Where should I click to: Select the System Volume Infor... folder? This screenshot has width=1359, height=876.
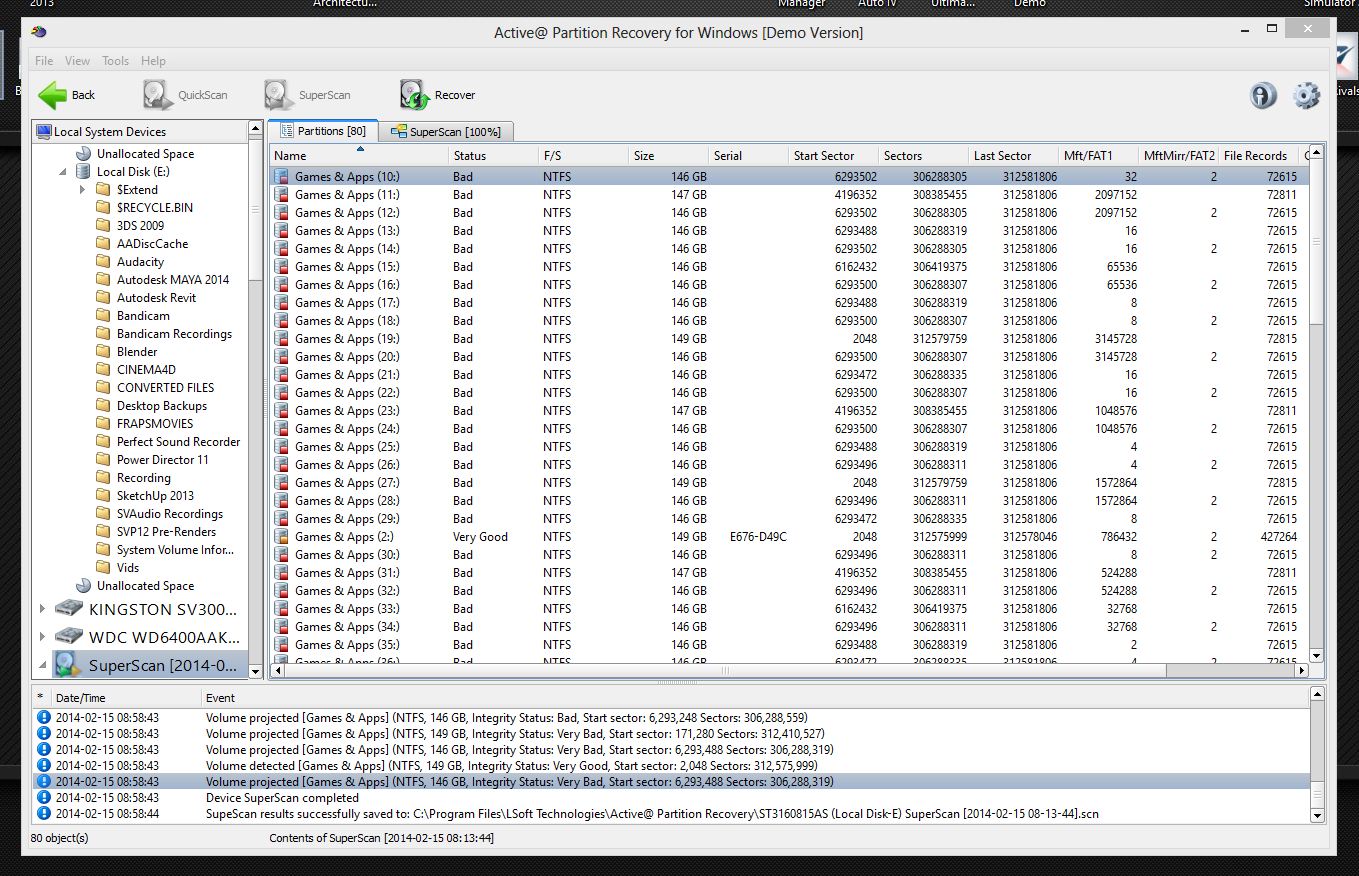175,550
